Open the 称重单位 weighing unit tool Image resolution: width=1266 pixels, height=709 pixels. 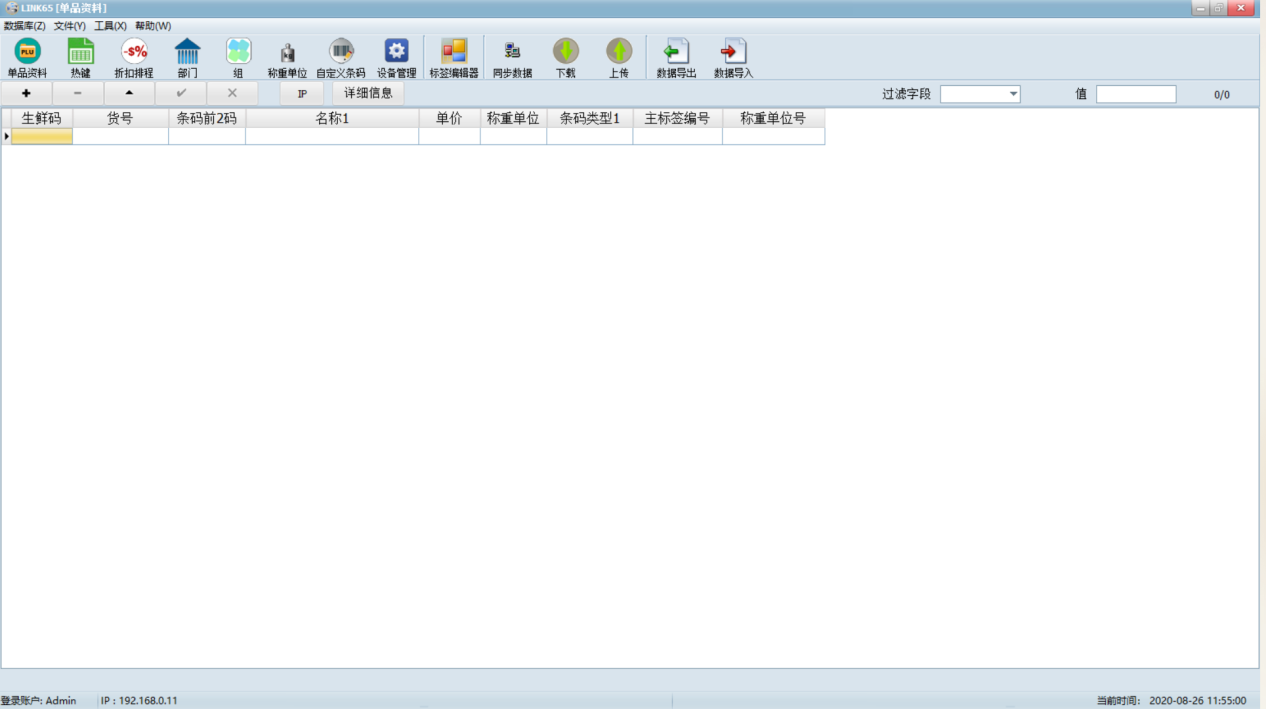point(287,53)
